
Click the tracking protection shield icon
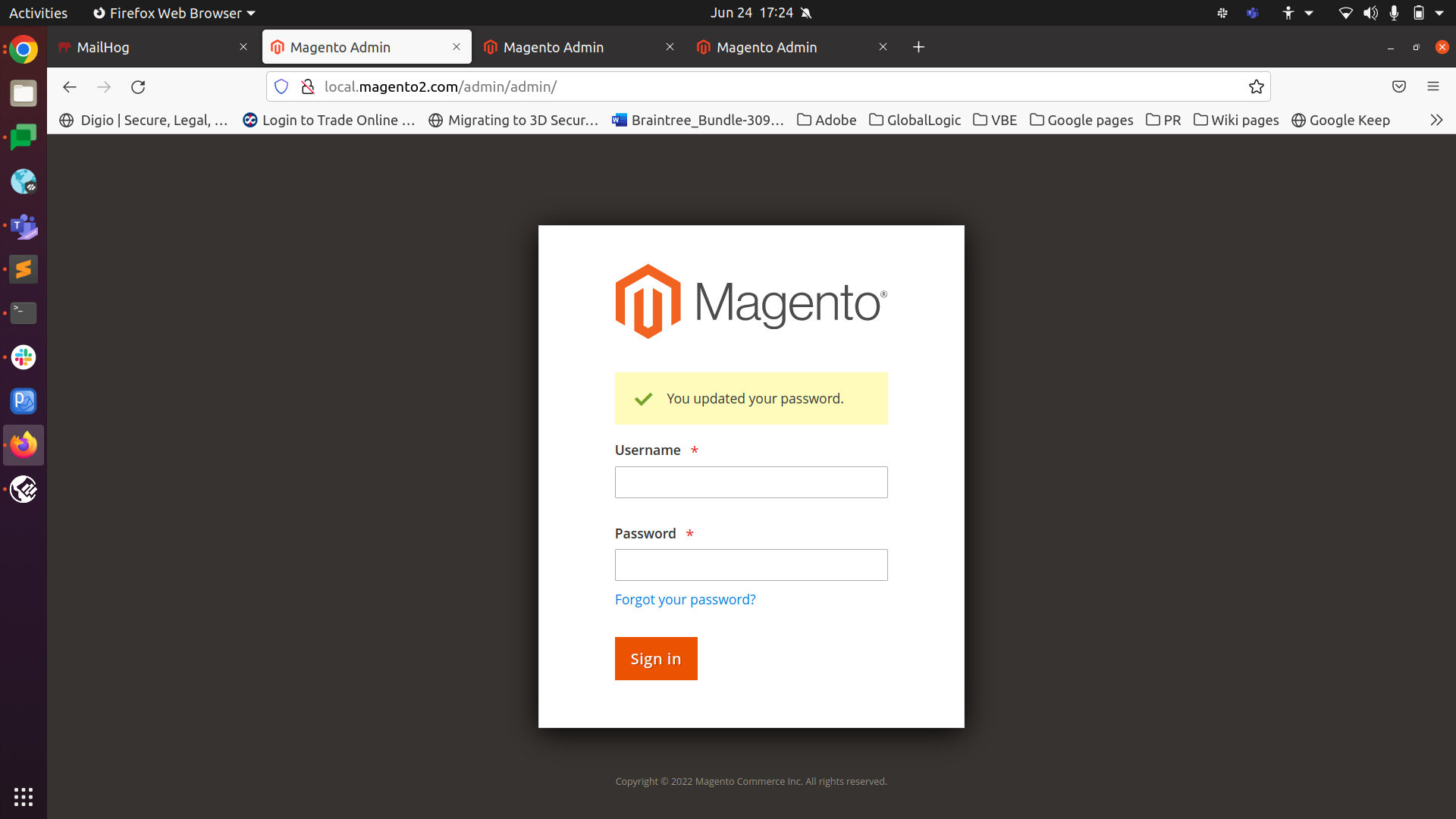(x=281, y=87)
